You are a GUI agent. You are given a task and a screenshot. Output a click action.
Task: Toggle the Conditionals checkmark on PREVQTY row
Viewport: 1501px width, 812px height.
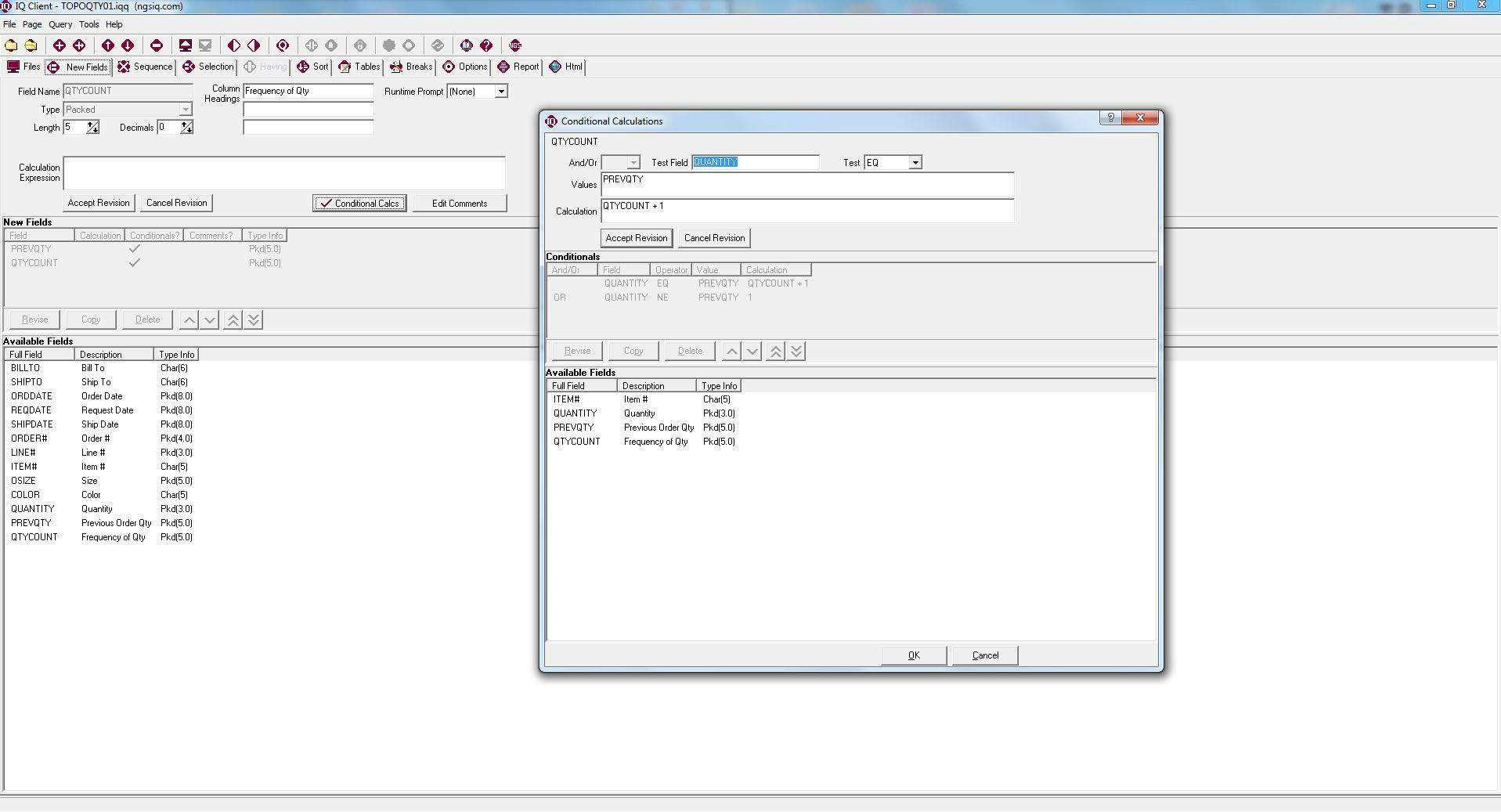135,249
